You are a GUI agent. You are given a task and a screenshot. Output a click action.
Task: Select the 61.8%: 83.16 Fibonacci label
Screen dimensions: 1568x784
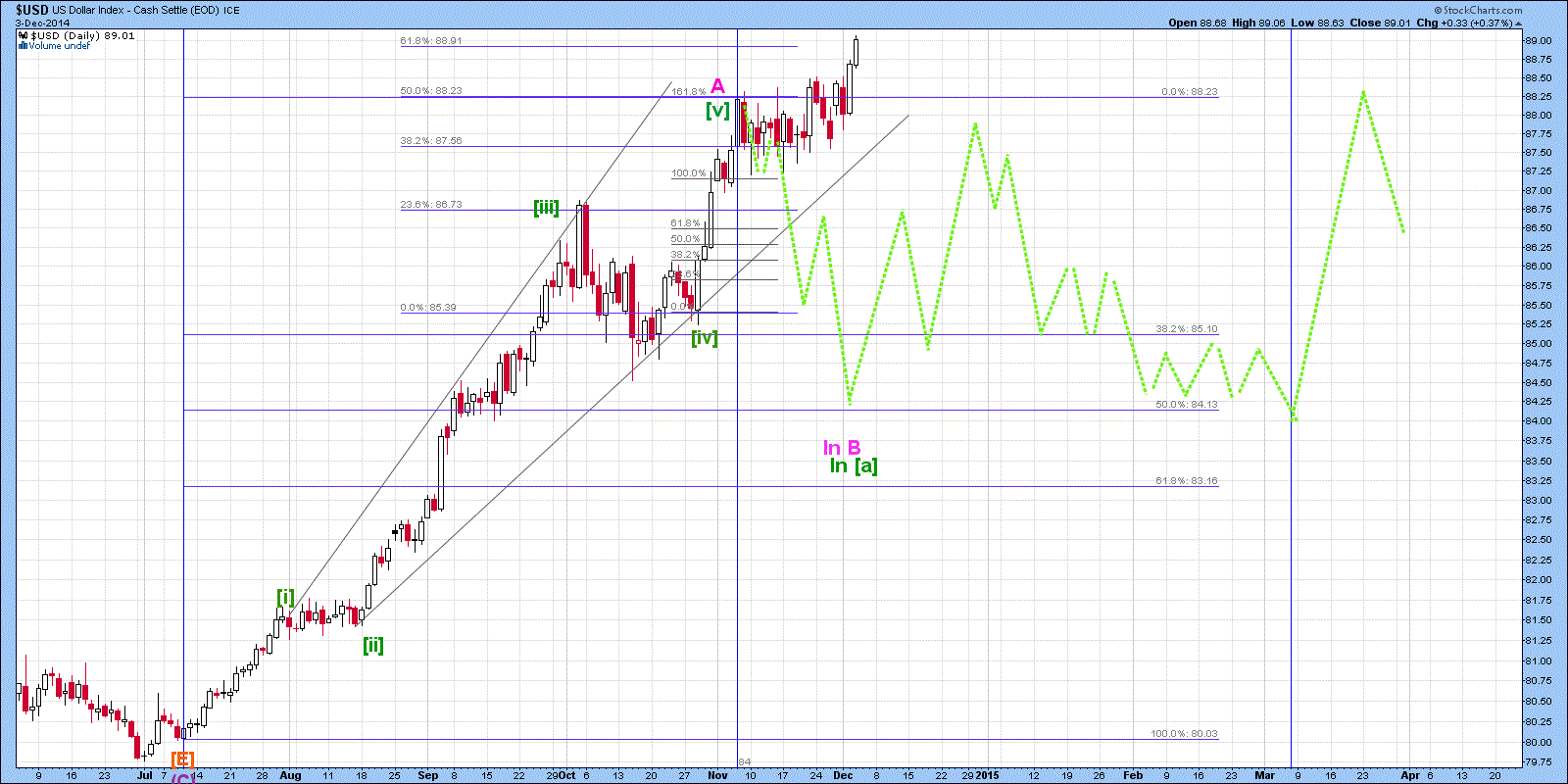click(1186, 480)
